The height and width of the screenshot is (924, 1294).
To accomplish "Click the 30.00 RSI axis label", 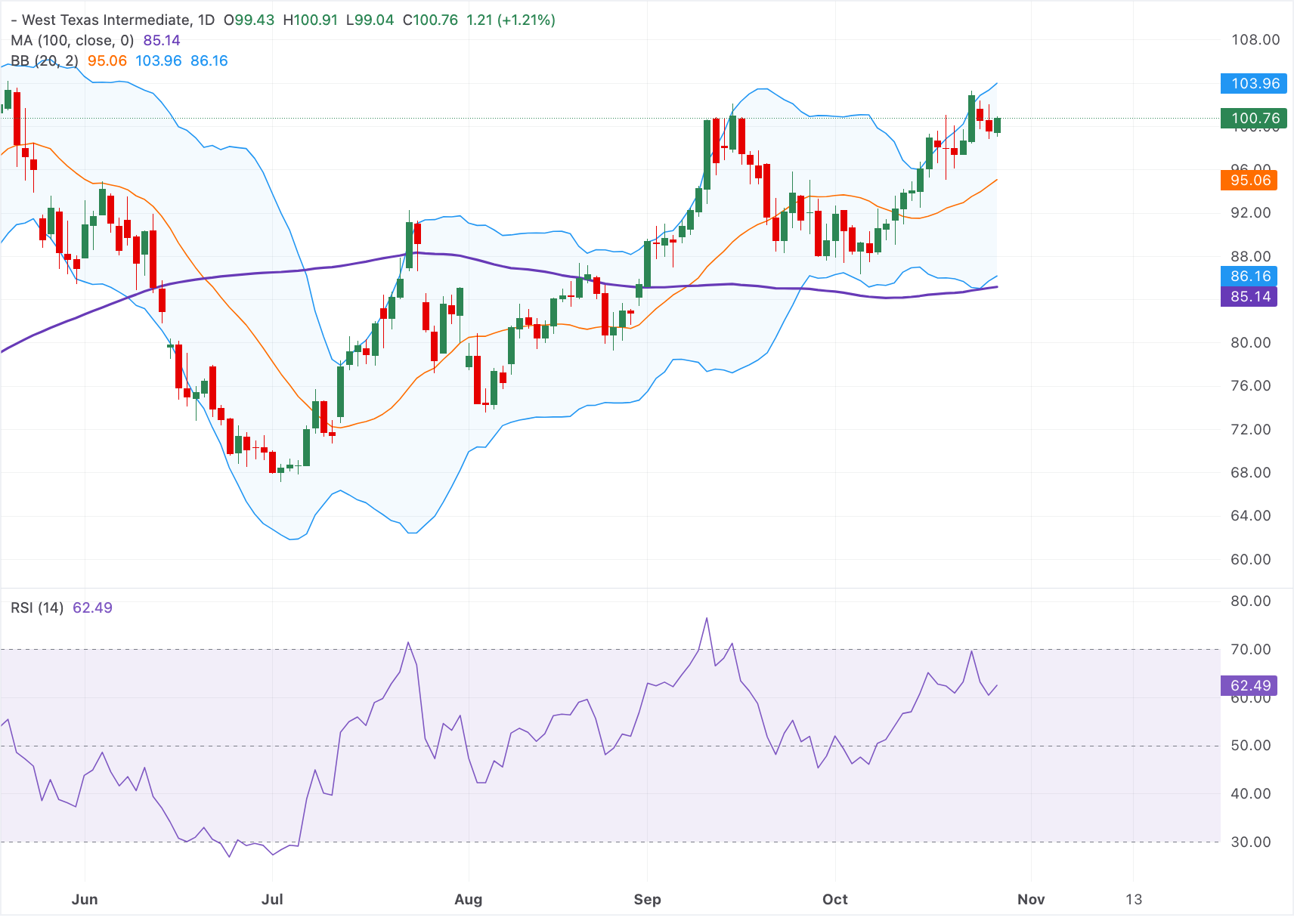I will point(1251,842).
